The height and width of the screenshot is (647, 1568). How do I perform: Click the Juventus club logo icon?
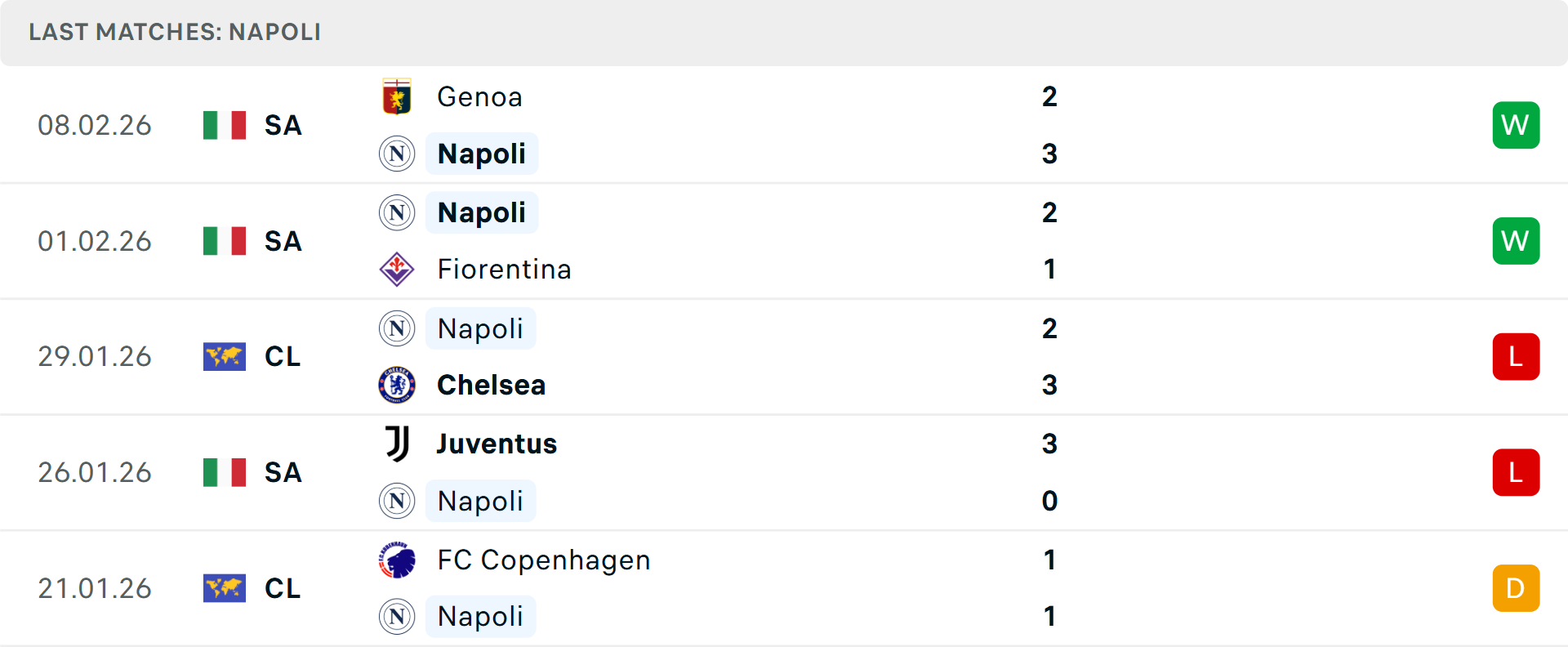[397, 444]
